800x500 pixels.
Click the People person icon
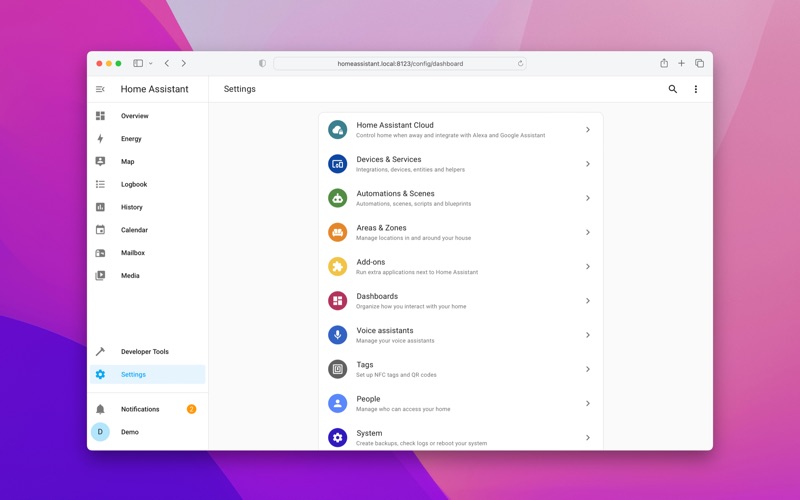pyautogui.click(x=337, y=403)
